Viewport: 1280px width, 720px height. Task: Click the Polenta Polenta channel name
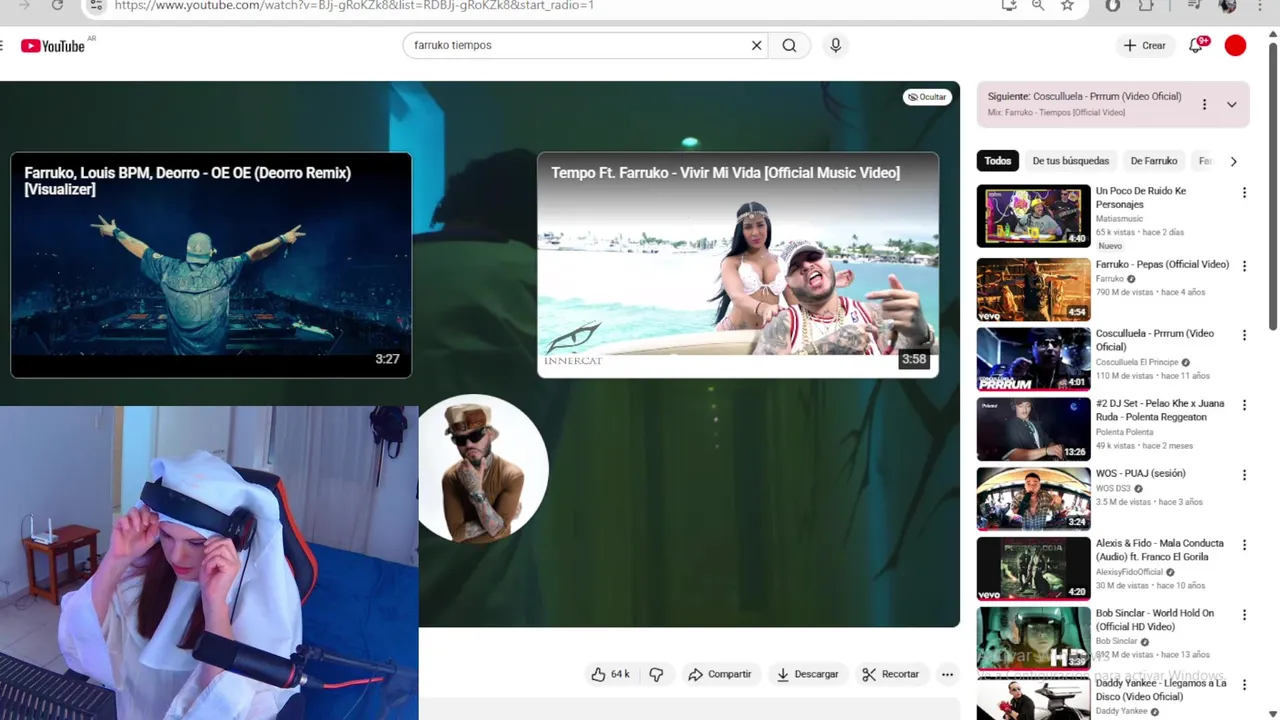[x=1124, y=432]
